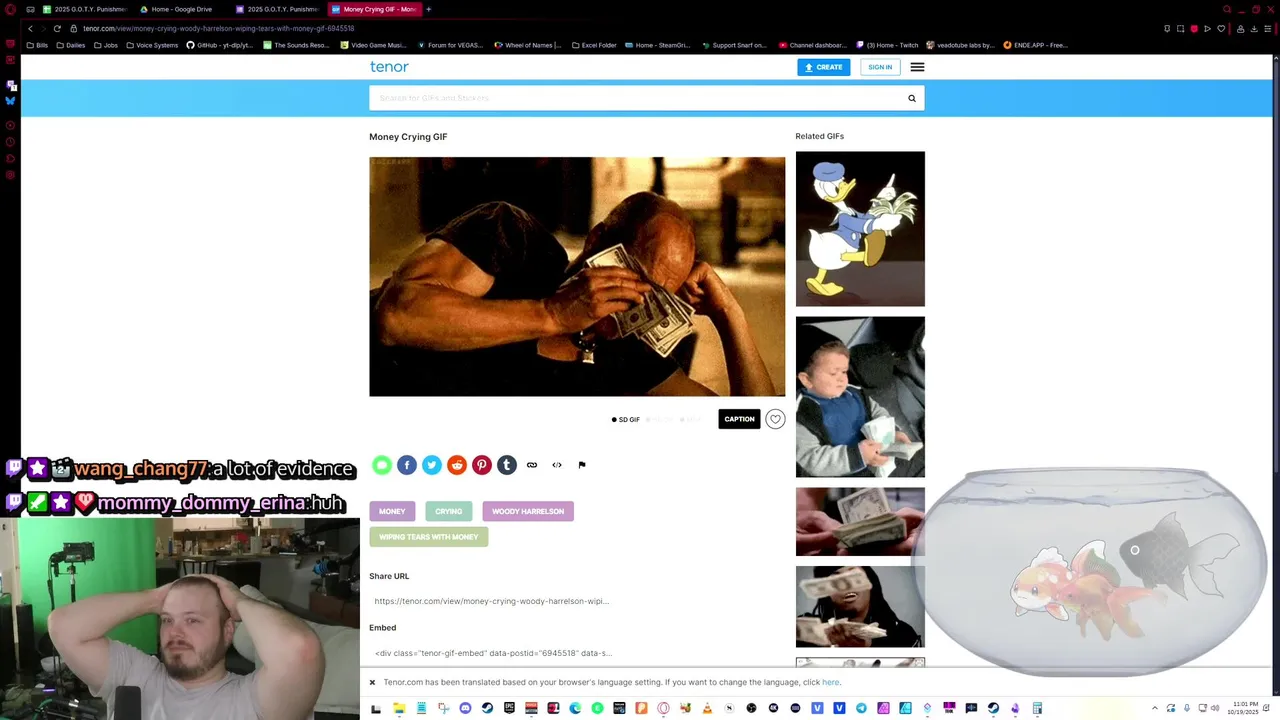Open Discord from the taskbar
This screenshot has width=1280, height=720.
(x=465, y=708)
